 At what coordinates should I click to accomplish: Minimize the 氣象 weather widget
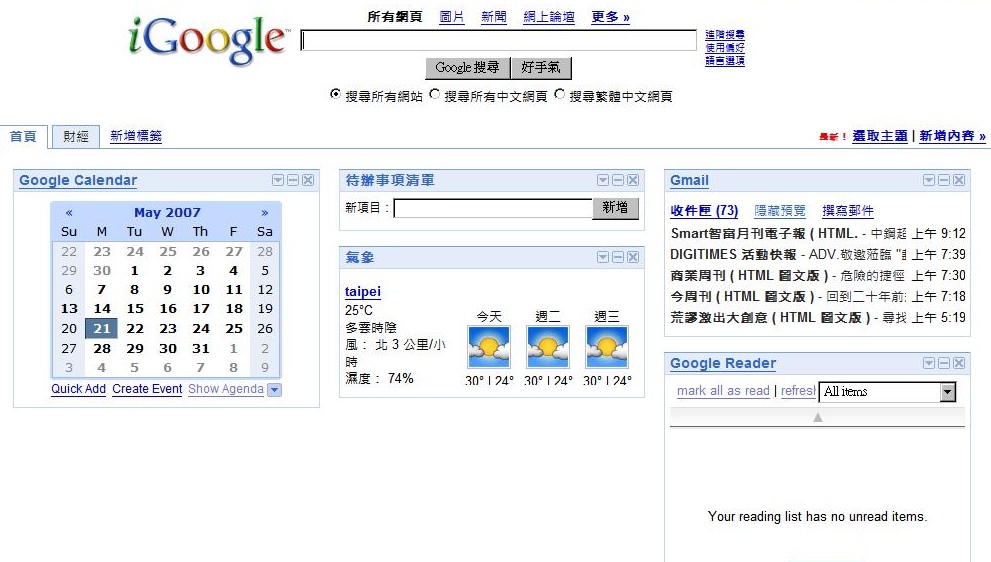pos(617,257)
